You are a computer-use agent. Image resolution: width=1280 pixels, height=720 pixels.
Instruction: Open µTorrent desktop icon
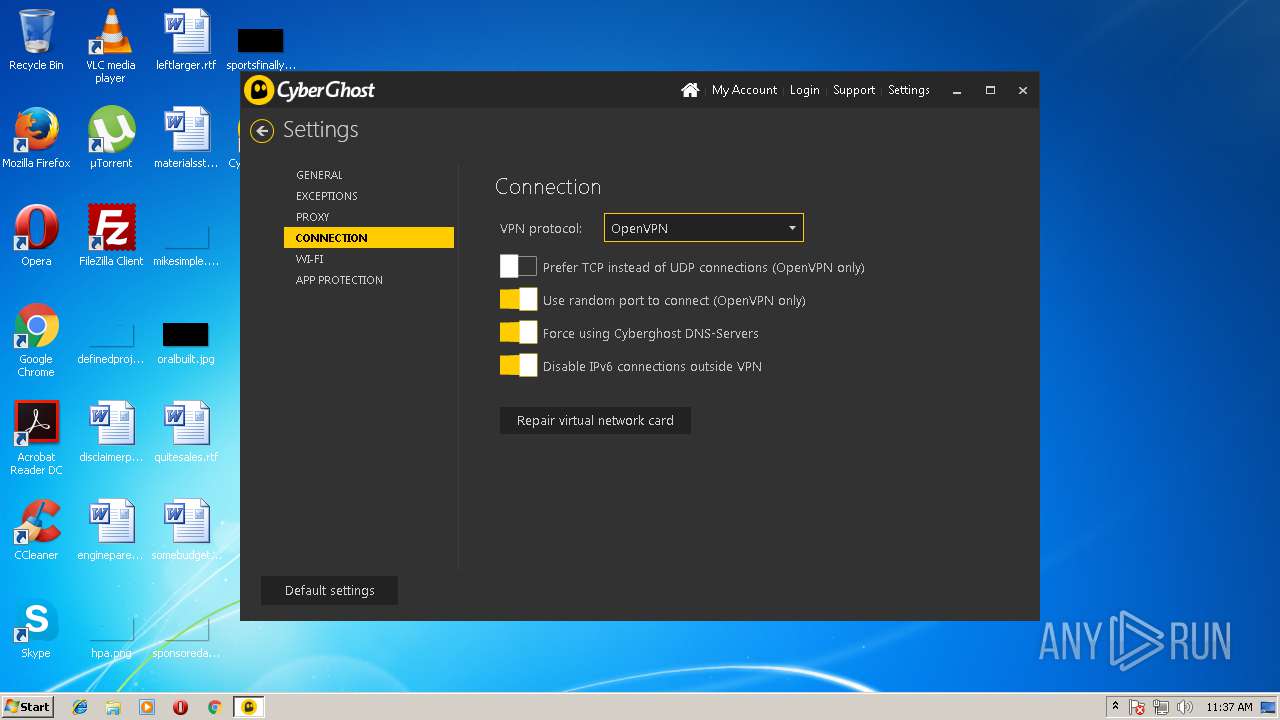coord(110,138)
